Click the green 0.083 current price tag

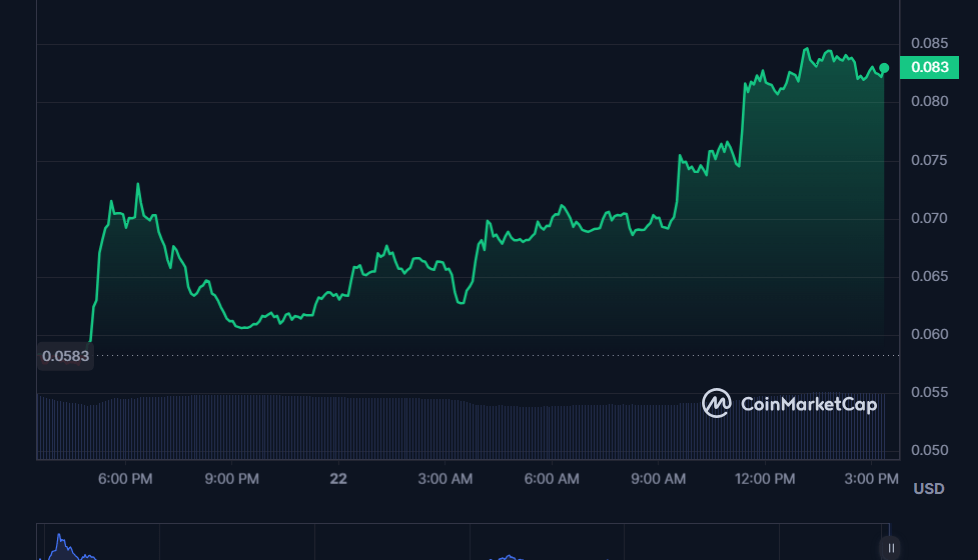coord(929,67)
